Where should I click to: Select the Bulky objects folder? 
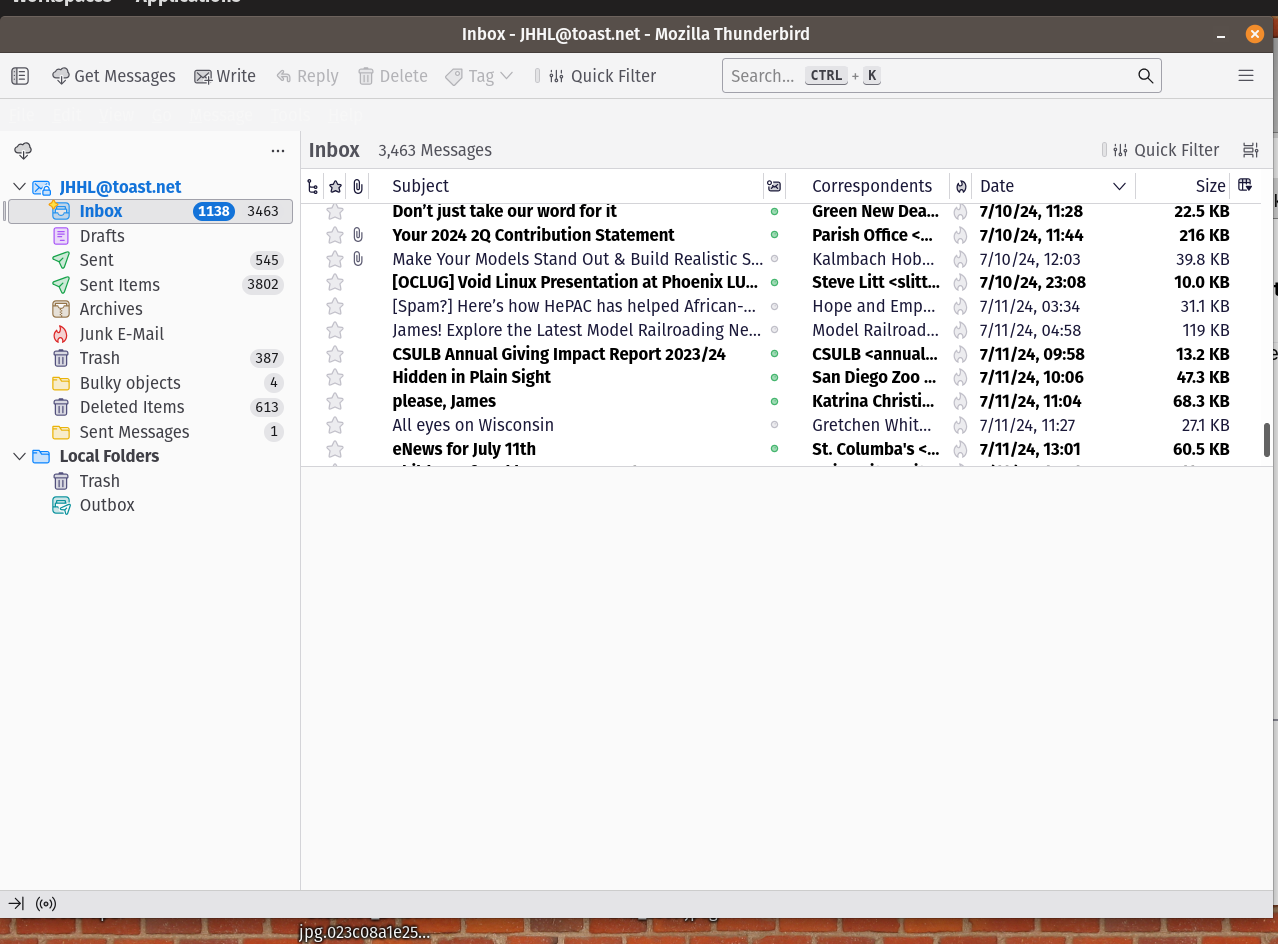[x=130, y=383]
